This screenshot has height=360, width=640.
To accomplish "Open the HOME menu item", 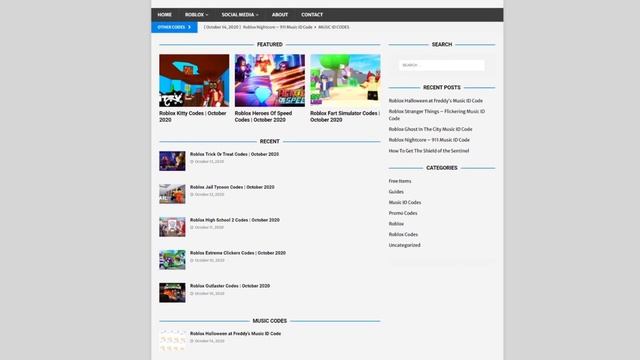I will coord(164,15).
